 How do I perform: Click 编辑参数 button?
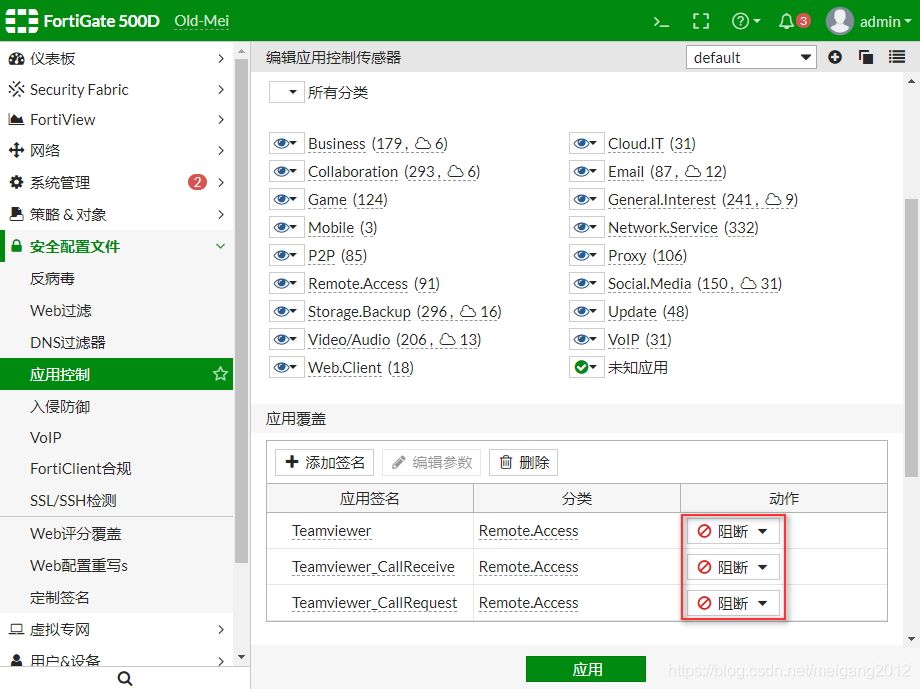tap(431, 462)
